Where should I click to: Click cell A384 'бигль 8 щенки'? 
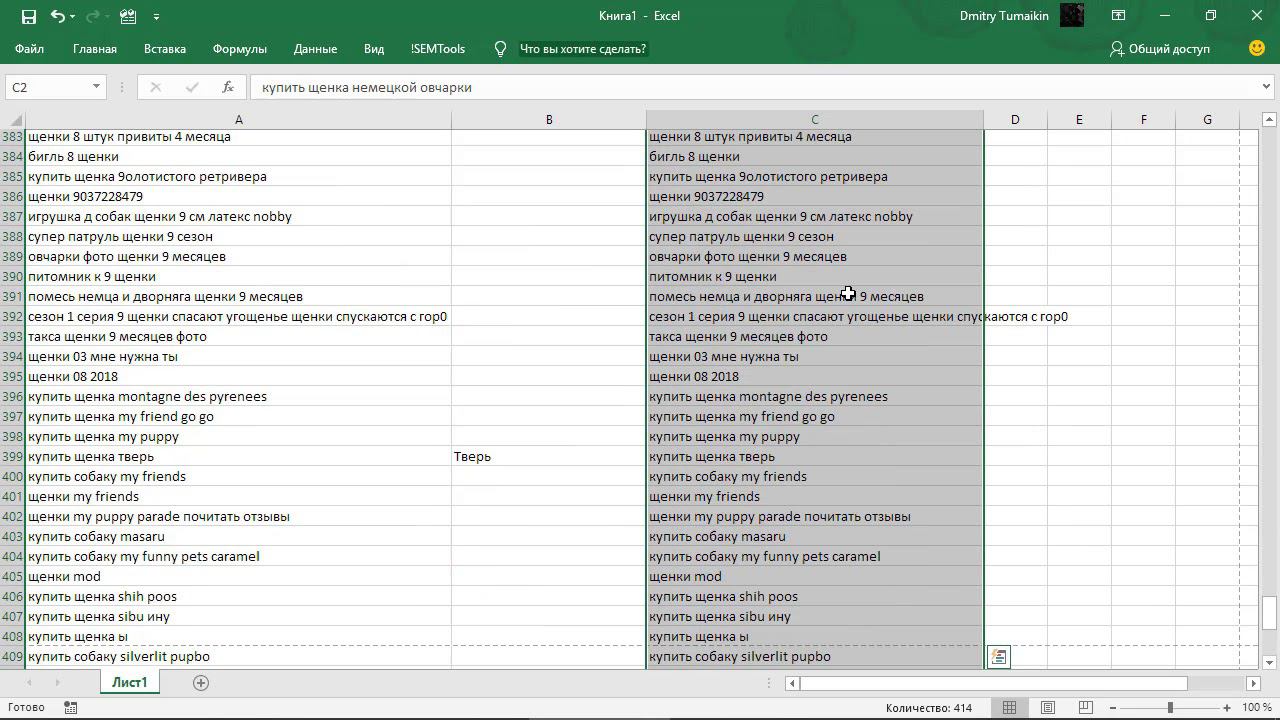click(x=238, y=156)
